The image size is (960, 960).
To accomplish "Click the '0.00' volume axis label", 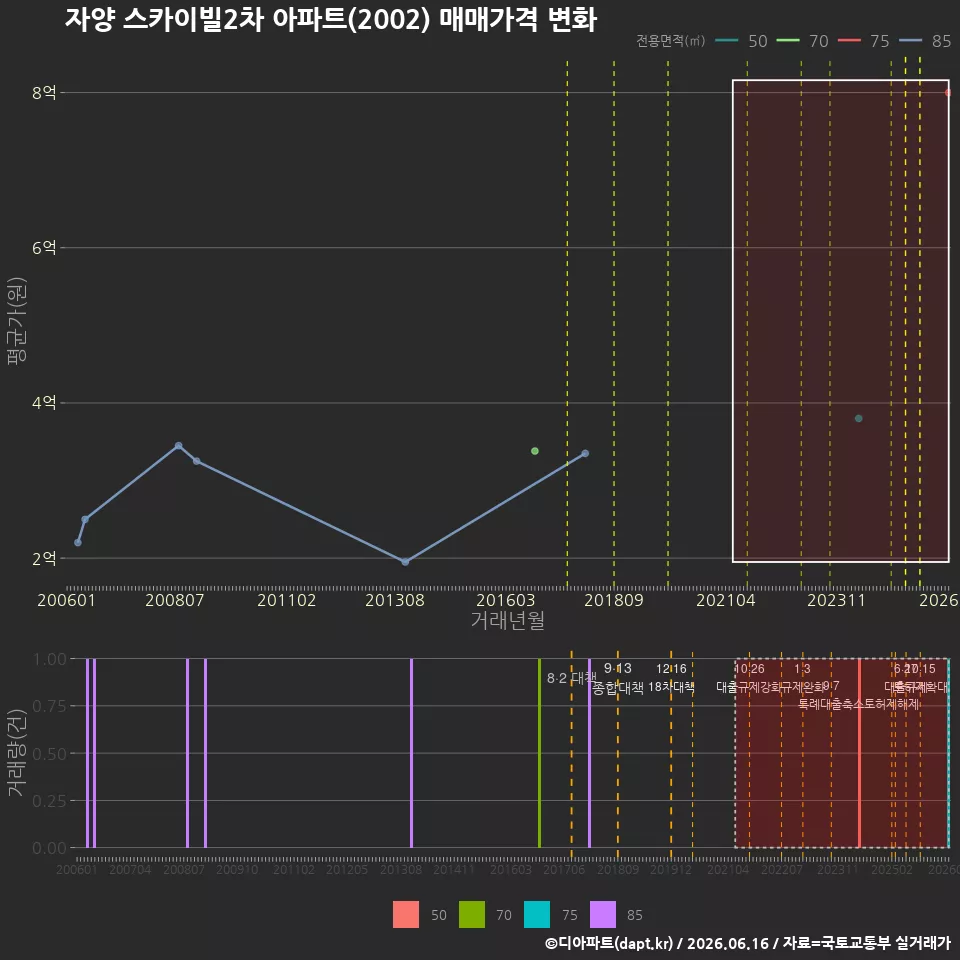I will (x=50, y=848).
